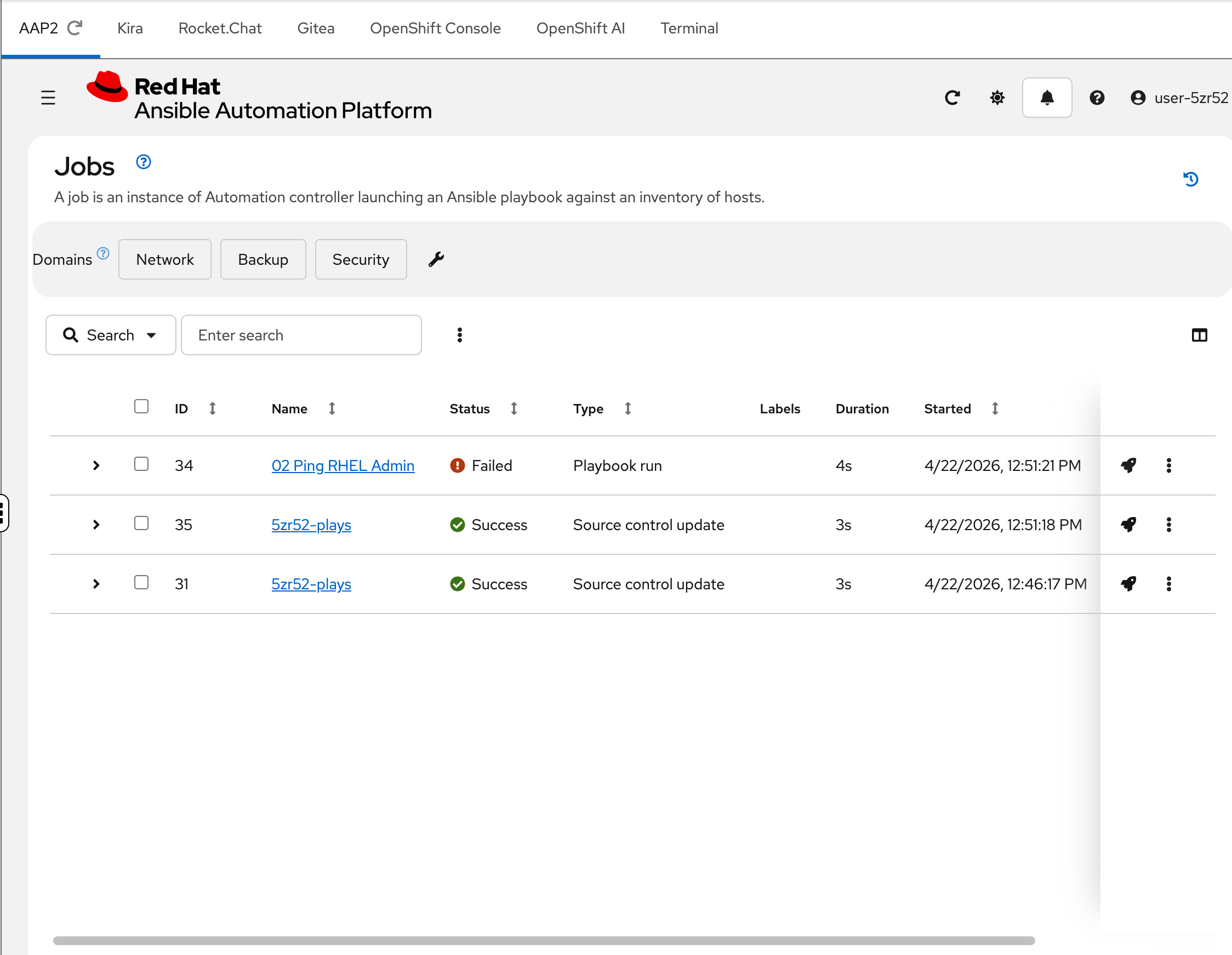Switch to the Terminal tab
The height and width of the screenshot is (955, 1232).
coord(689,28)
